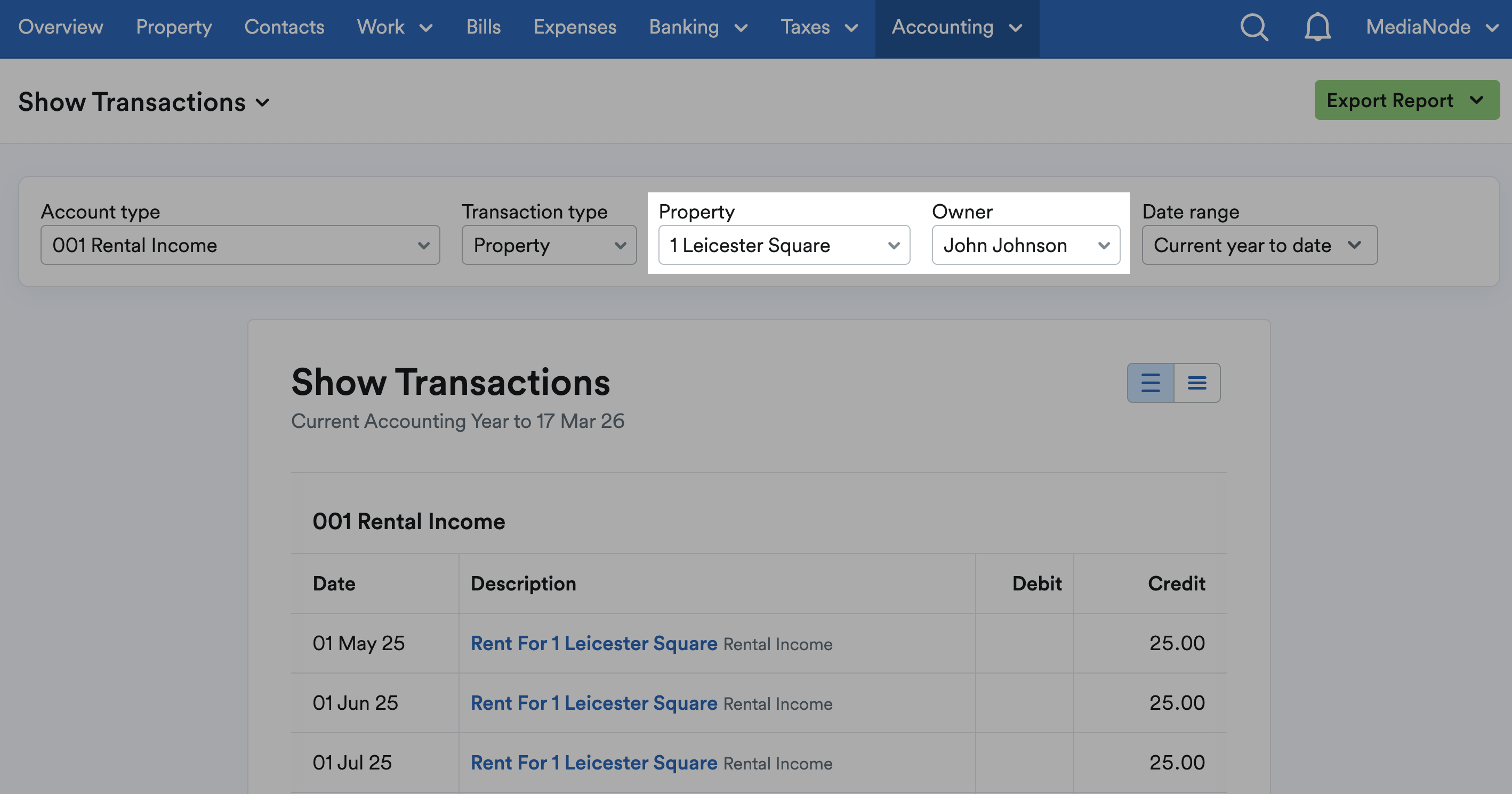Click the 25.00 credit for 01 Jul 25
Screen dimensions: 1512x794
coord(1177,763)
